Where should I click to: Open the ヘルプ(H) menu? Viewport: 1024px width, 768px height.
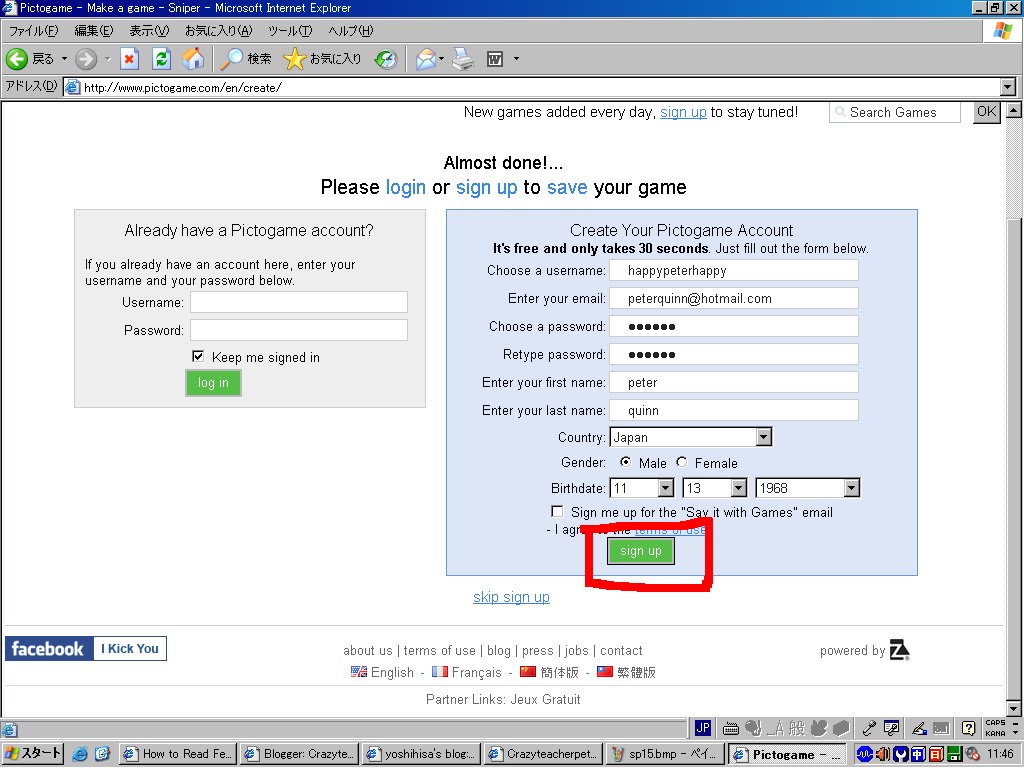(351, 31)
